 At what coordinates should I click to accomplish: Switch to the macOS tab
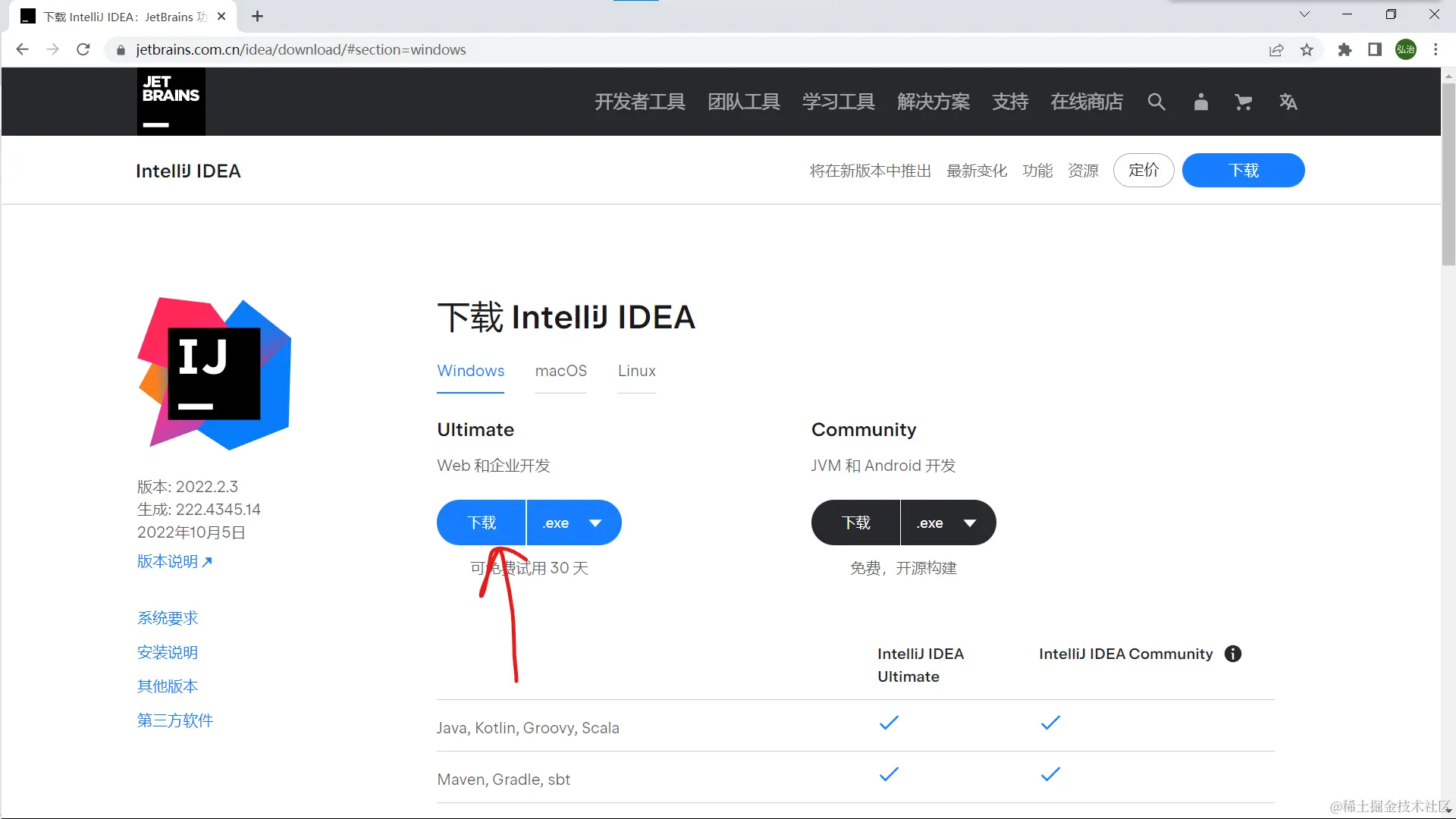[560, 371]
